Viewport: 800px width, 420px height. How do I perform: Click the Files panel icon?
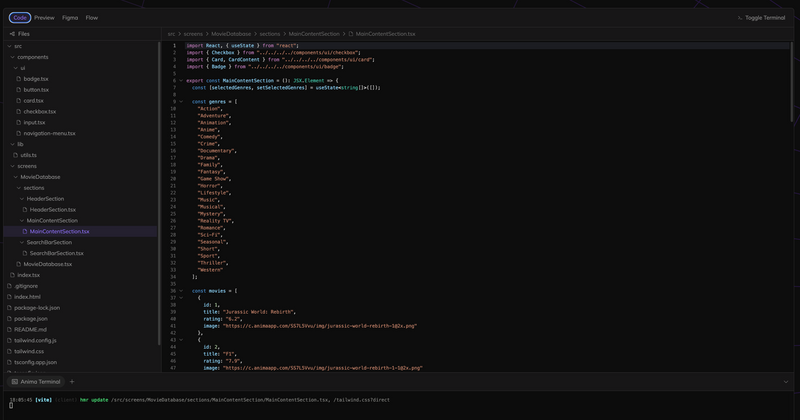click(12, 34)
